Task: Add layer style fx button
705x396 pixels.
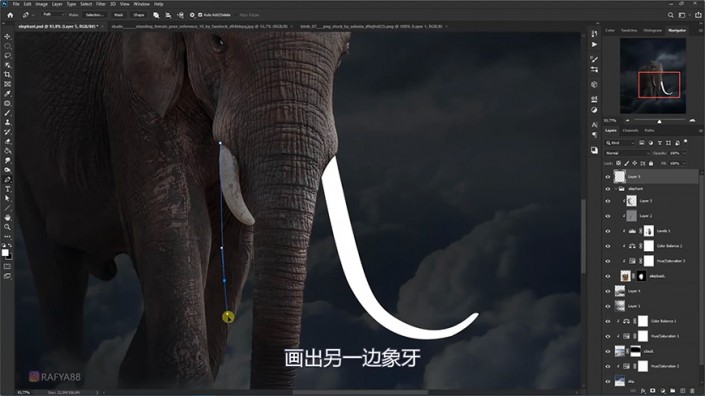Action: point(643,391)
